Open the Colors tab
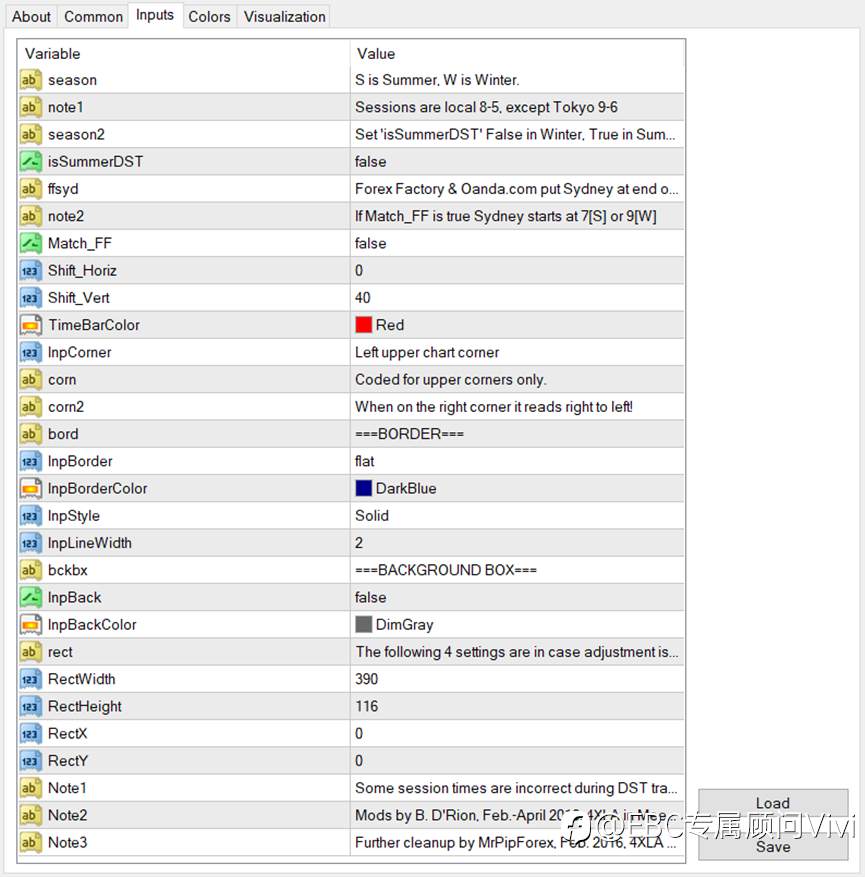Screen dimensions: 865x877 point(209,17)
